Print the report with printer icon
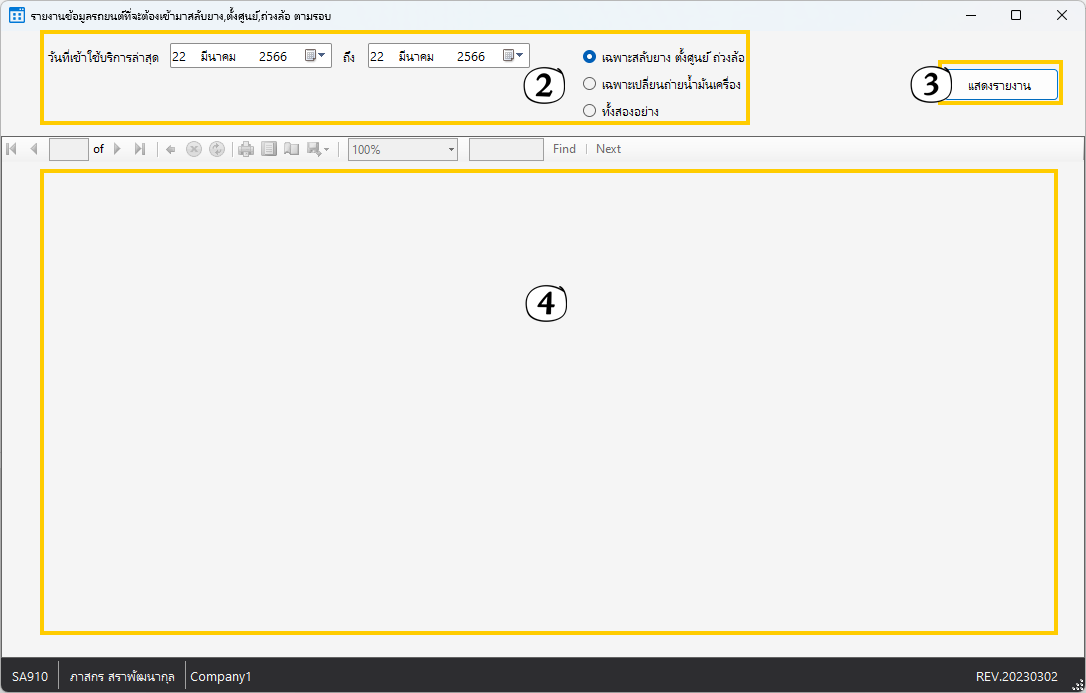Image resolution: width=1086 pixels, height=693 pixels. point(246,149)
